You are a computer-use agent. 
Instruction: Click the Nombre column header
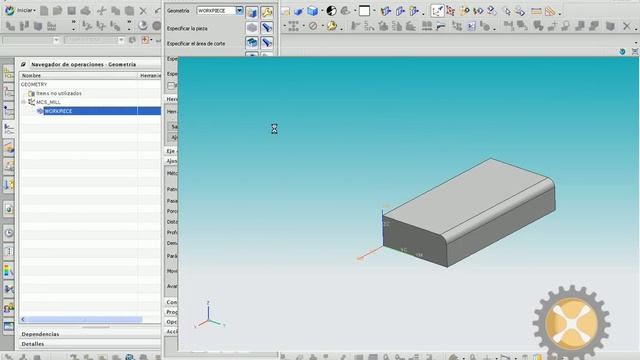[78, 76]
